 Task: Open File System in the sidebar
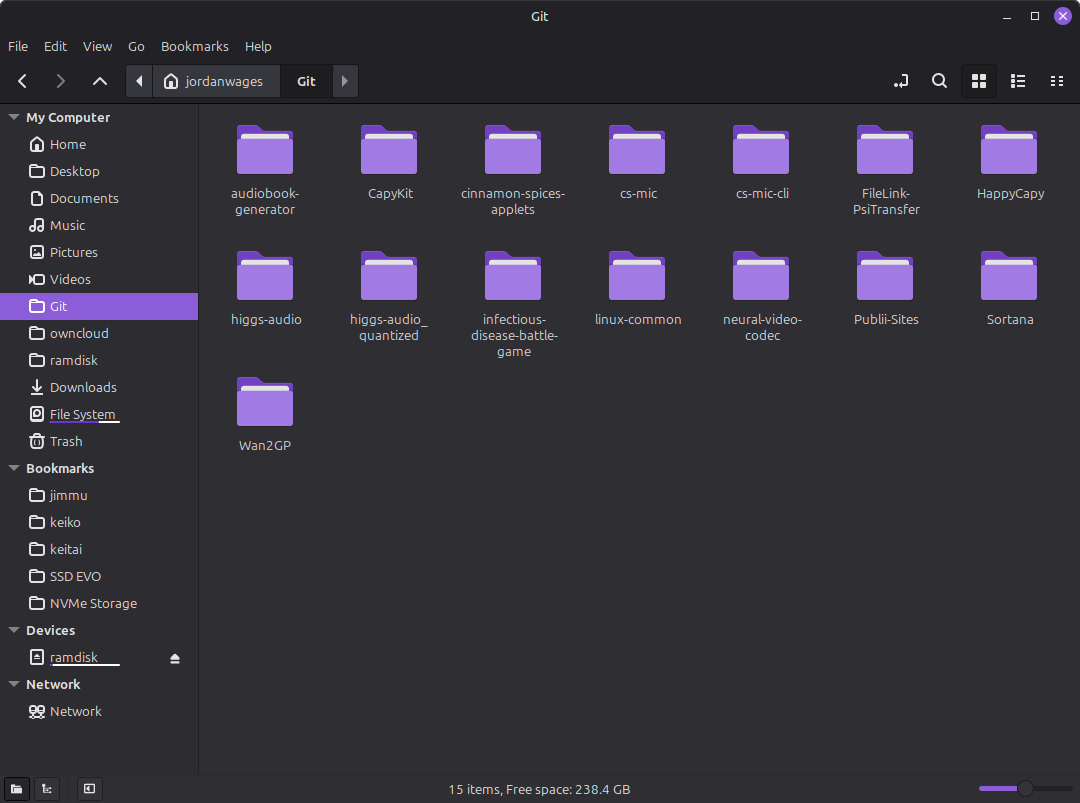(99, 415)
